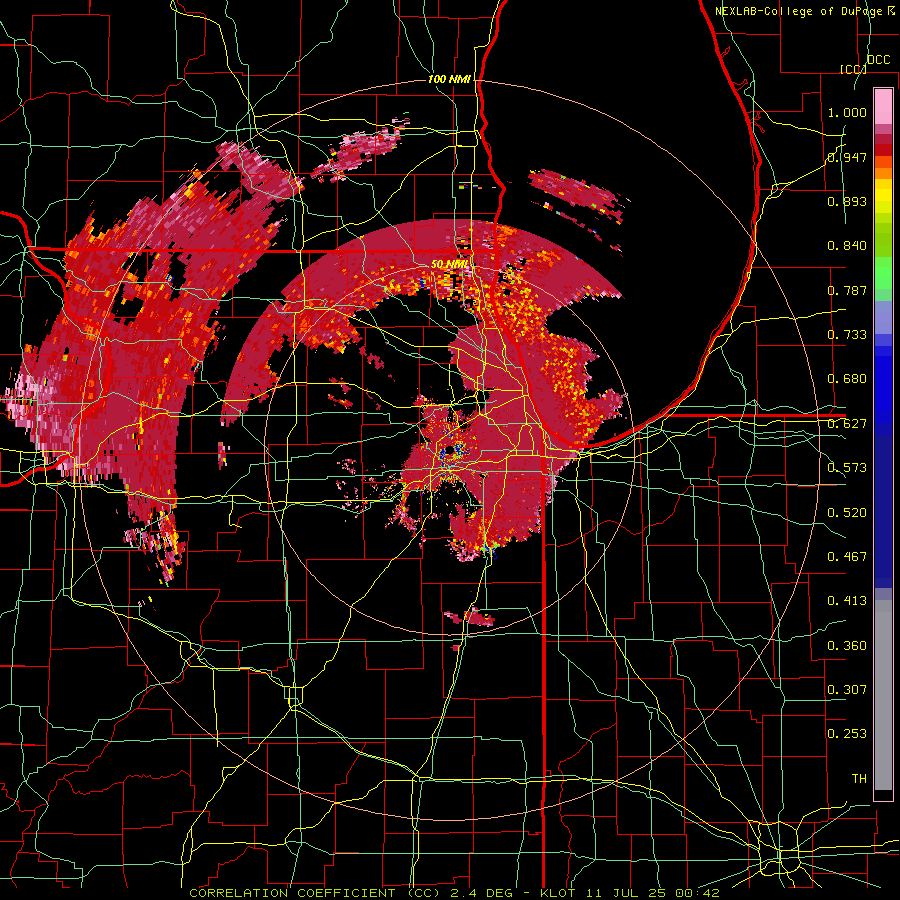Image resolution: width=900 pixels, height=900 pixels.
Task: Pick the bright green color band in legend
Action: 883,274
